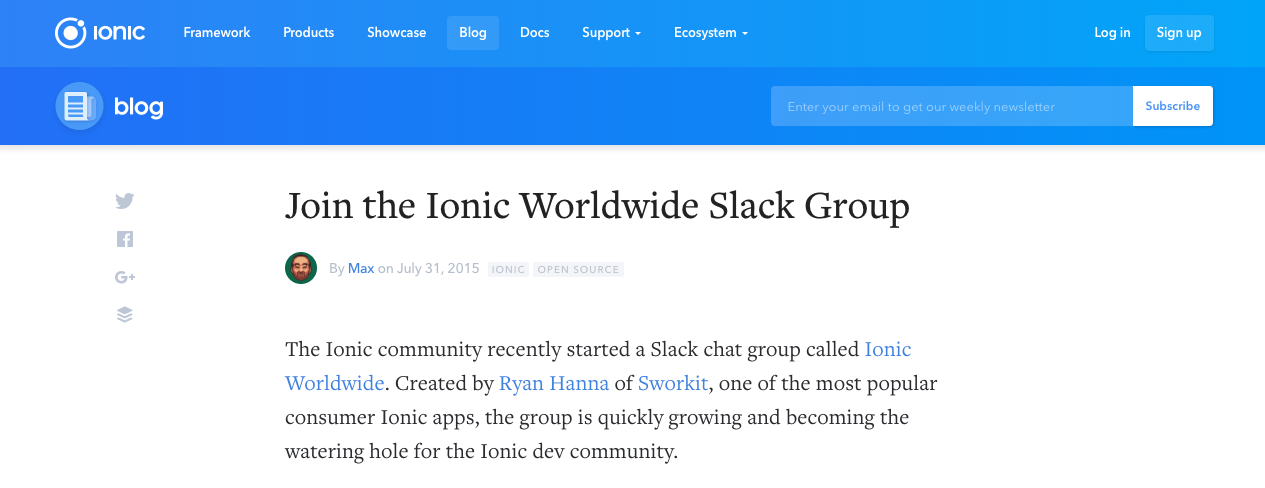
Task: Click the Log in link
Action: [x=1112, y=33]
